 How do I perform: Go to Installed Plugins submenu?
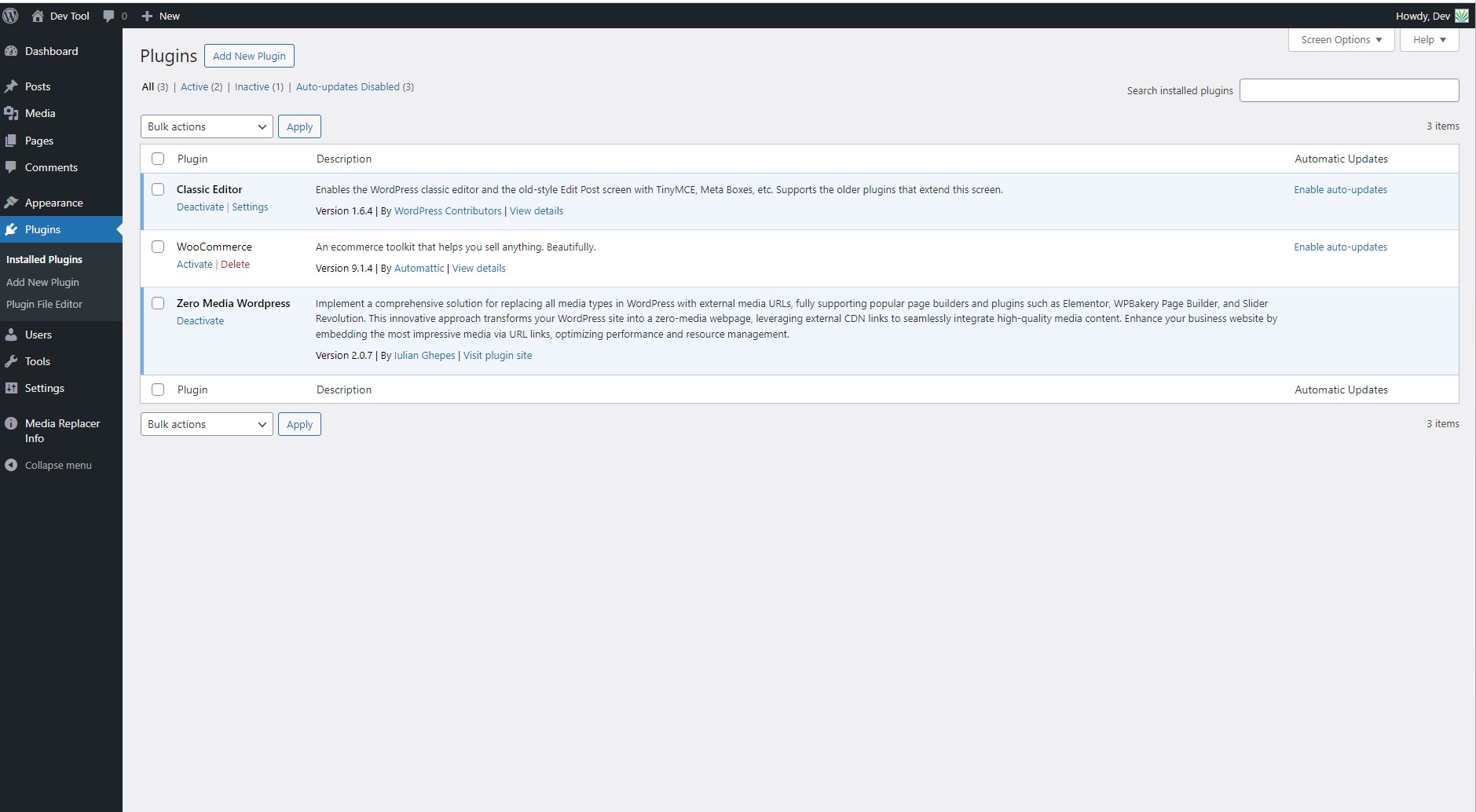click(x=44, y=259)
